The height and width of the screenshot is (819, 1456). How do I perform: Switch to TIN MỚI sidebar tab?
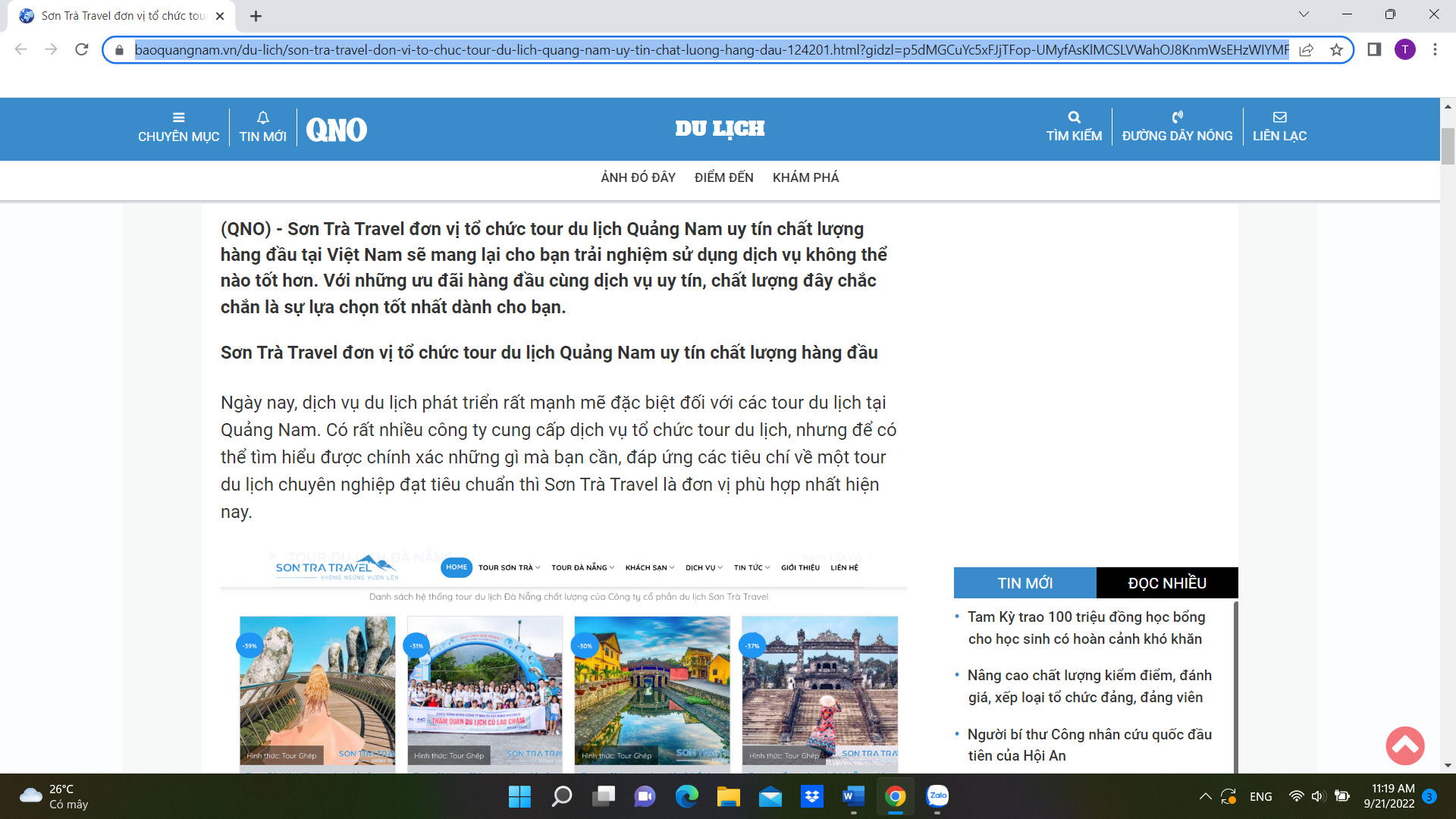click(x=1025, y=582)
